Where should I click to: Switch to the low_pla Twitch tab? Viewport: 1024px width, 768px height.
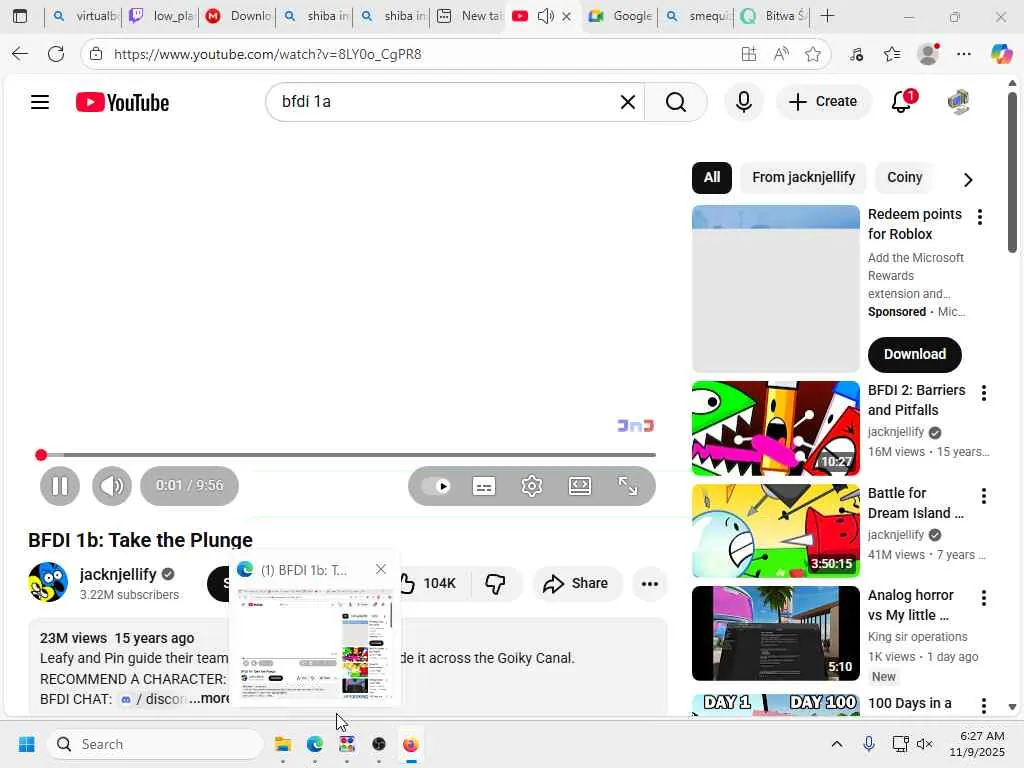click(161, 16)
